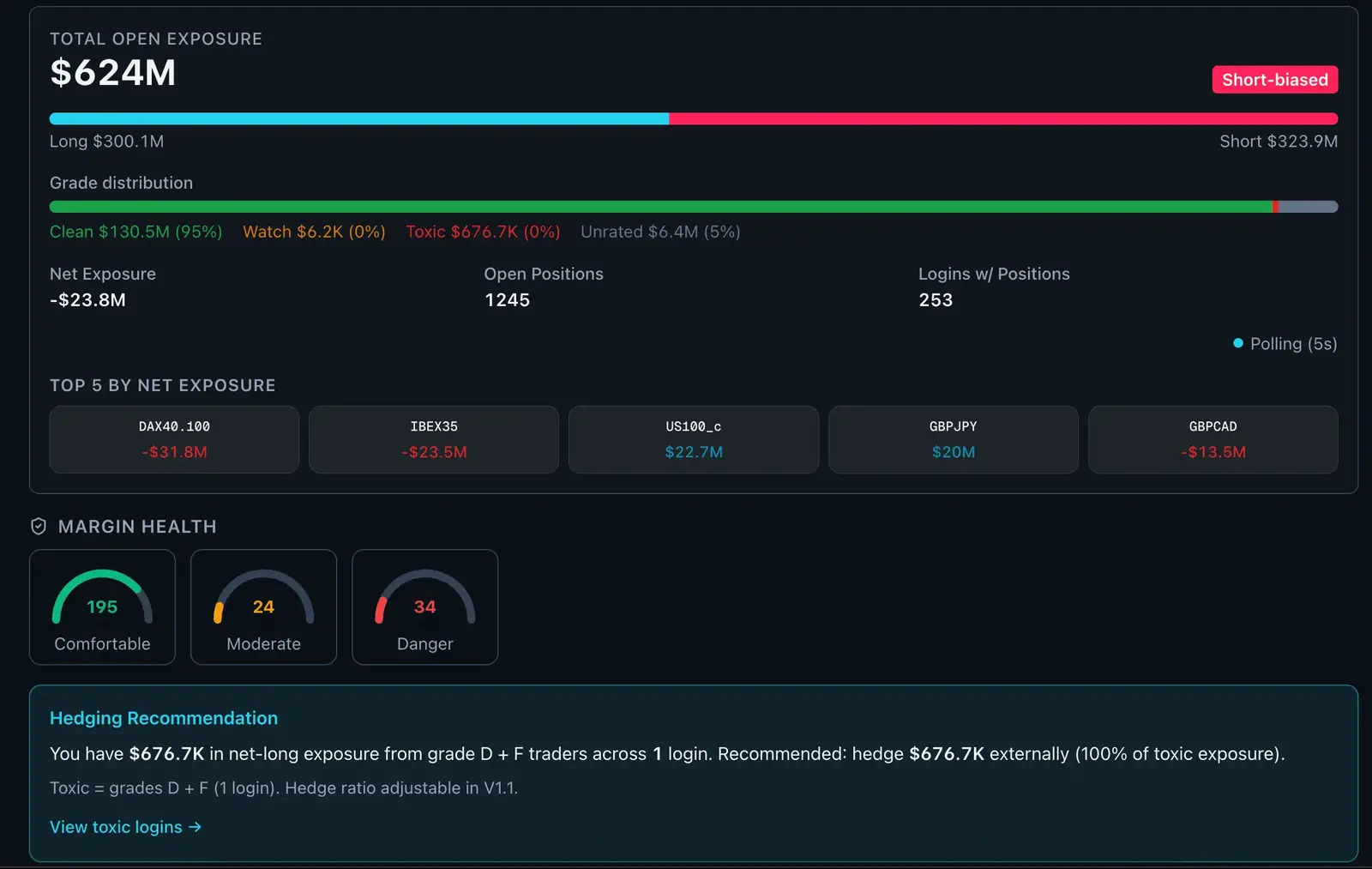
Task: Select the IBEX35 exposure card
Action: coord(434,439)
